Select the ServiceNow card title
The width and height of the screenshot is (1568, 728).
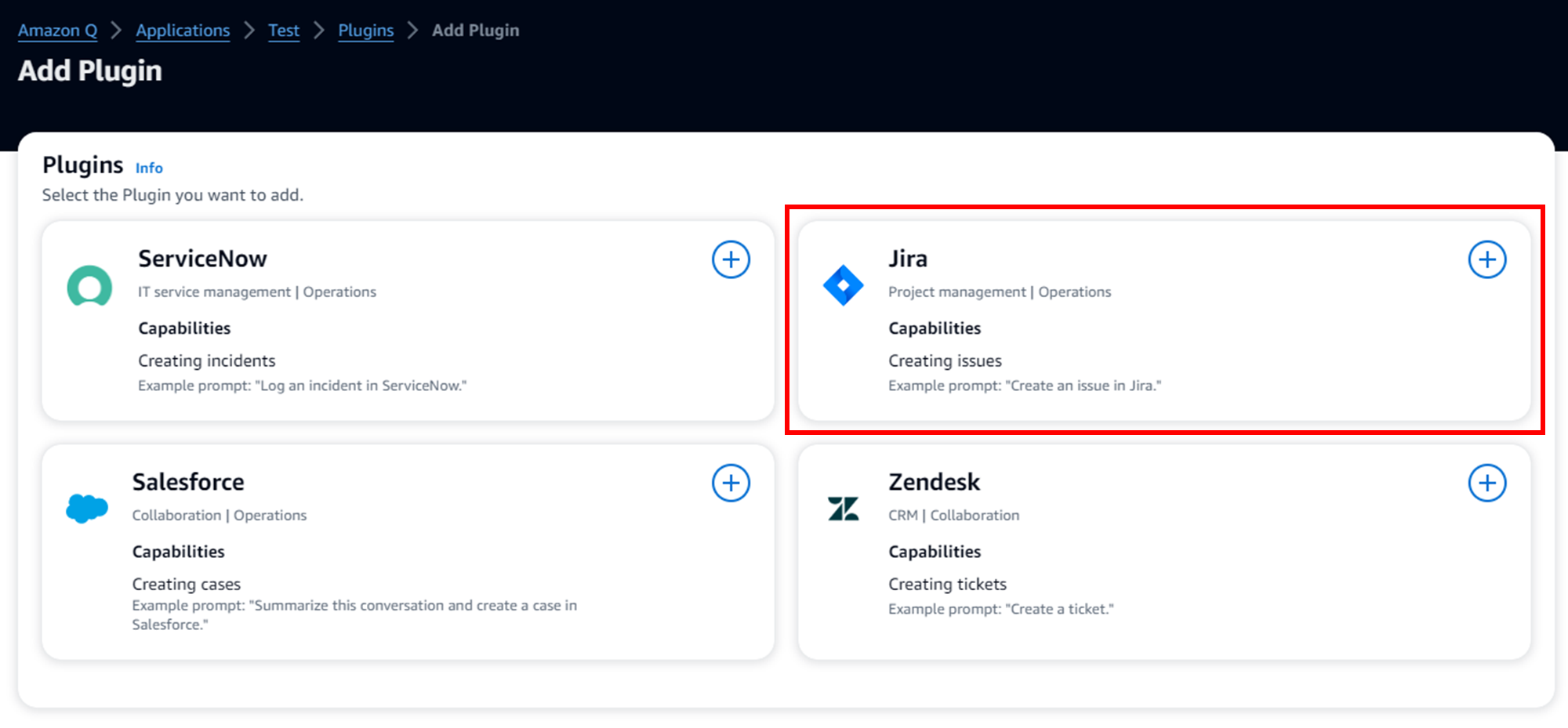202,259
